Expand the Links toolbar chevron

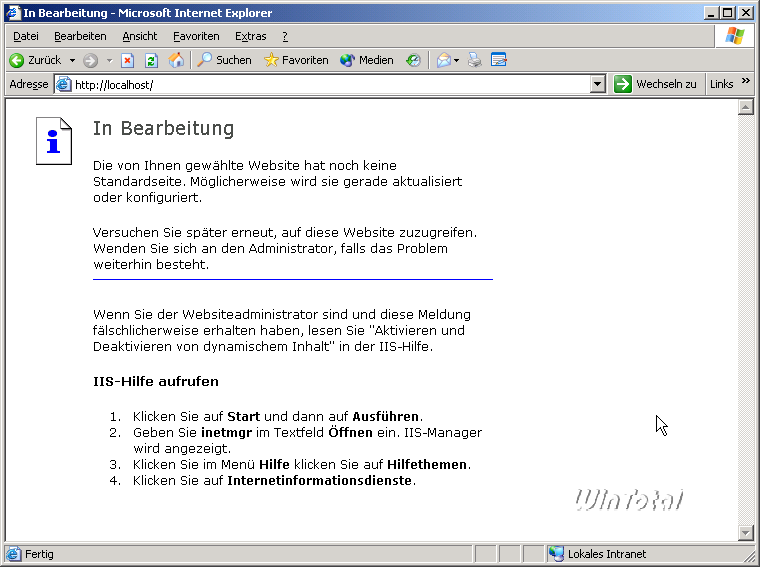746,80
